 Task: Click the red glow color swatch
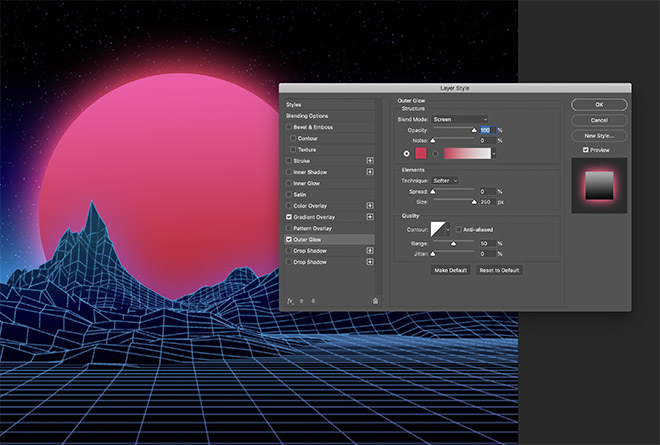click(x=422, y=153)
